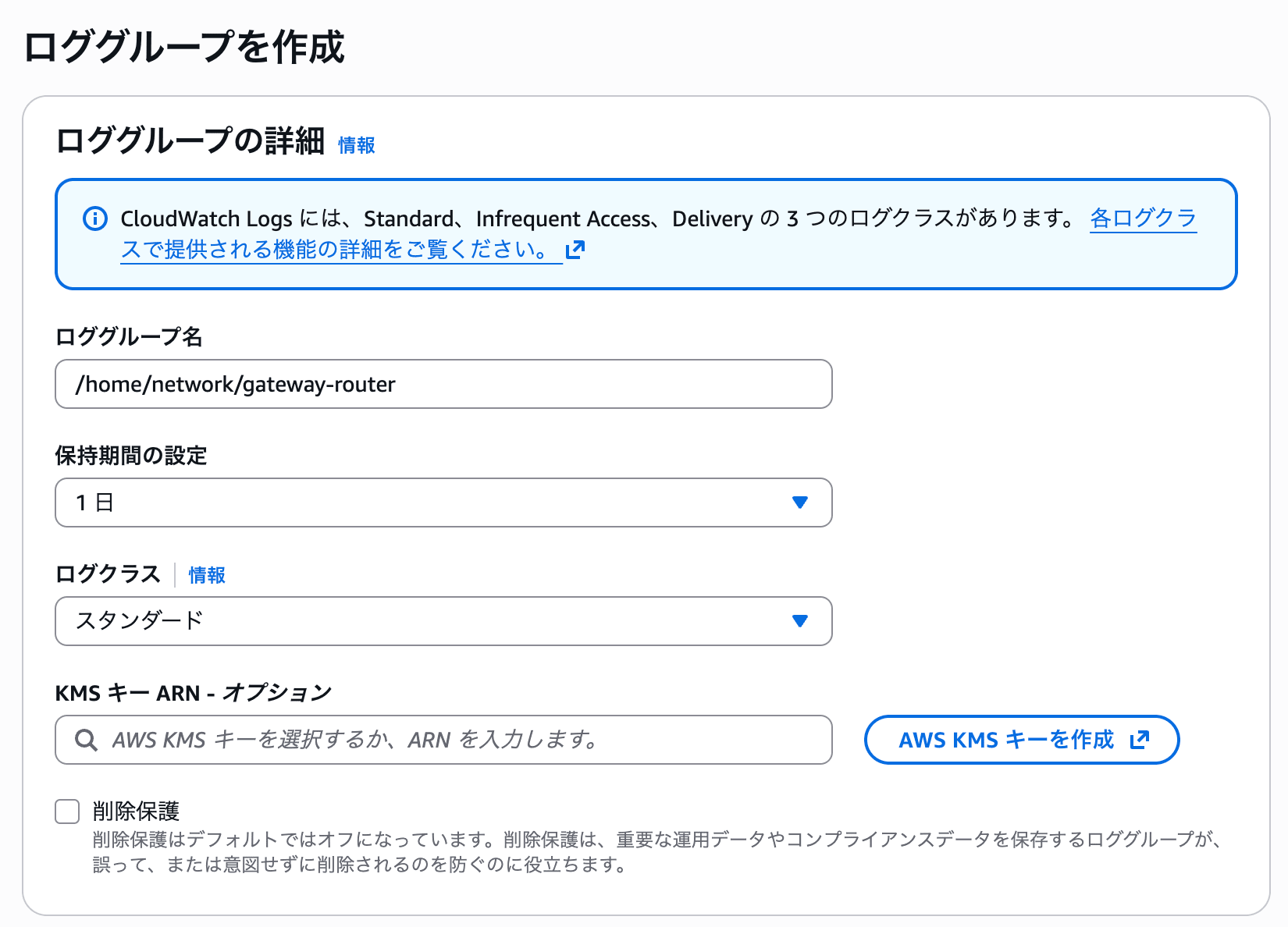Click the magnifier icon in the KMS key field
Image resolution: width=1288 pixels, height=927 pixels.
click(86, 740)
